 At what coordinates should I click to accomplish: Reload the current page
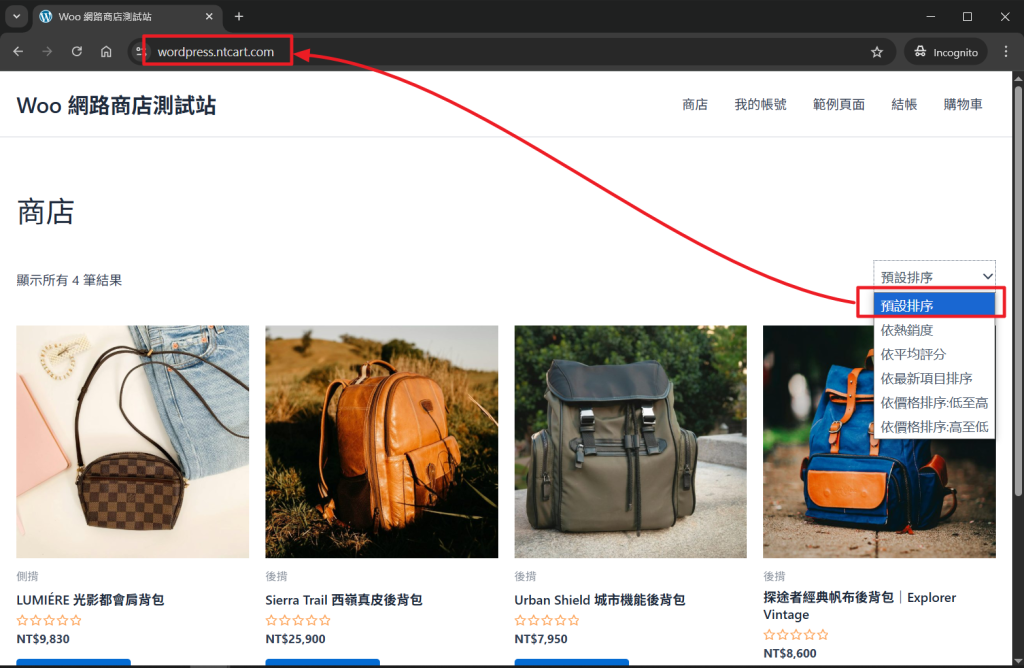76,52
